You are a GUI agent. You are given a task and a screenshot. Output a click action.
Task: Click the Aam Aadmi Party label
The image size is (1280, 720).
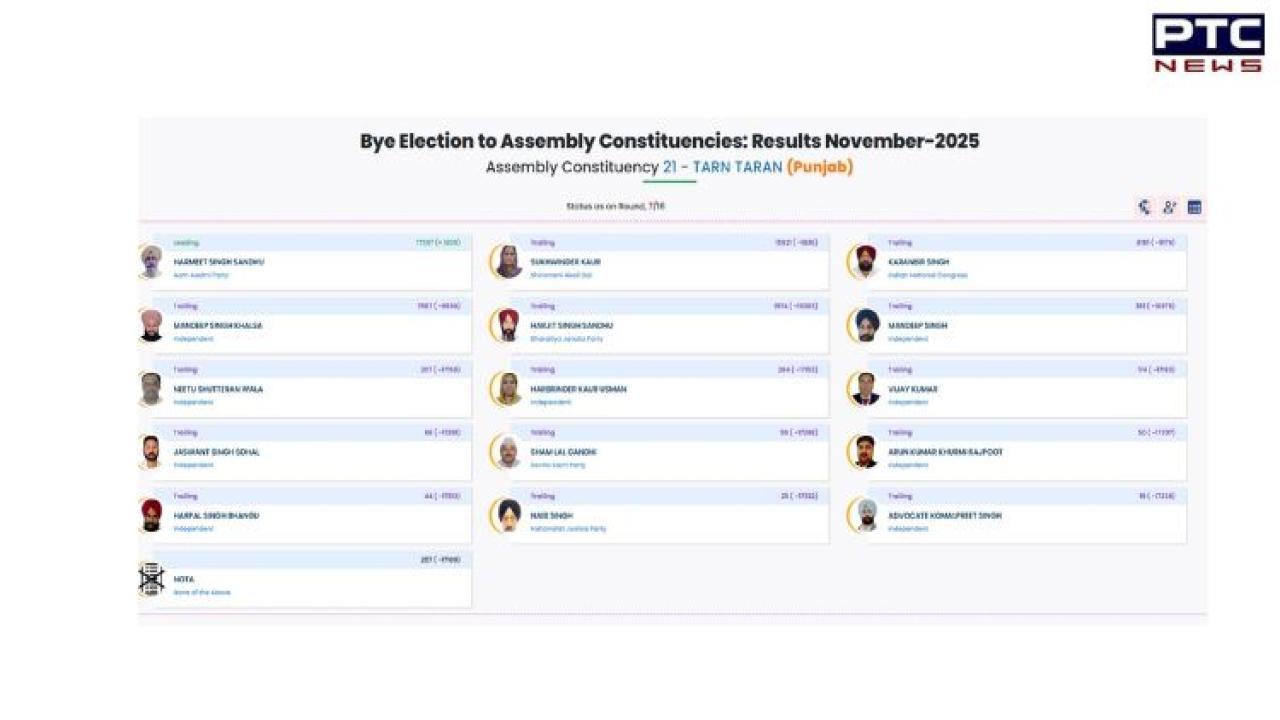[x=201, y=275]
